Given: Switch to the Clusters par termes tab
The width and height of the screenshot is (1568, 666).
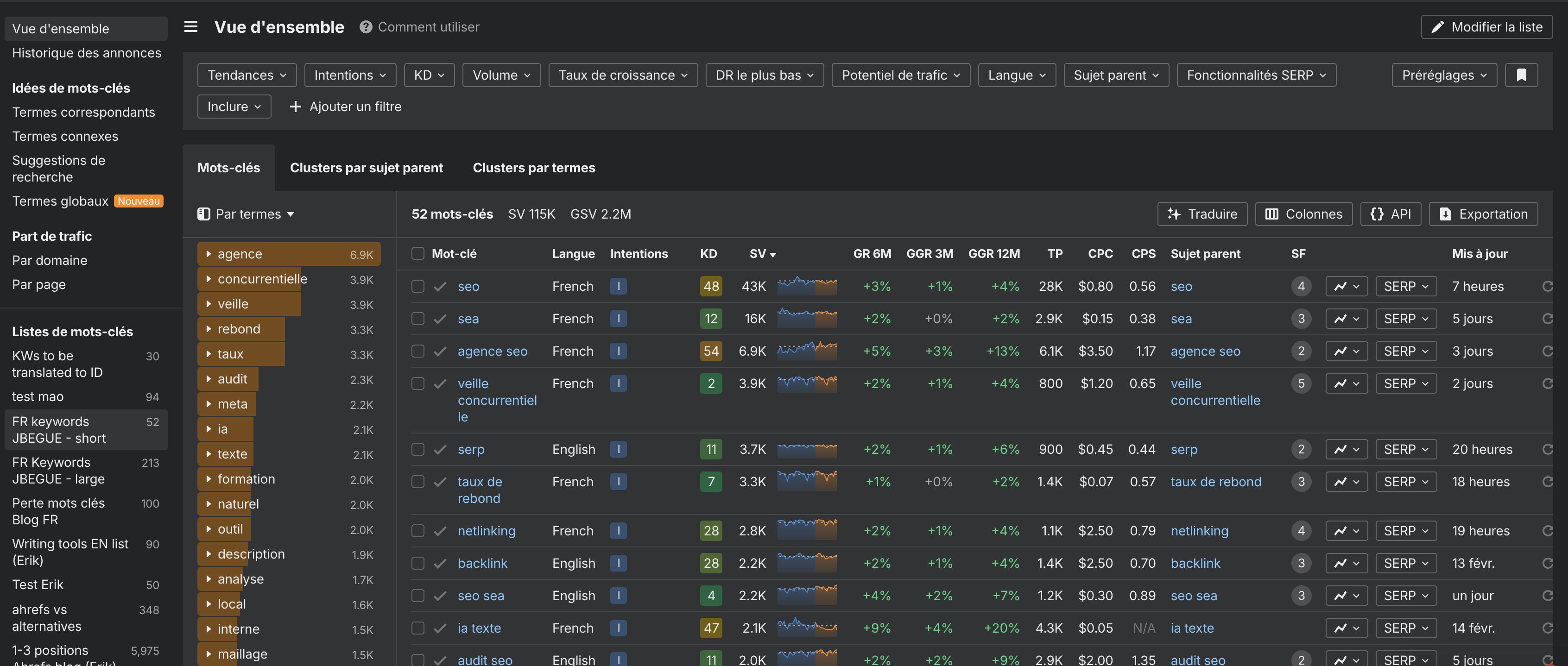Looking at the screenshot, I should (534, 167).
